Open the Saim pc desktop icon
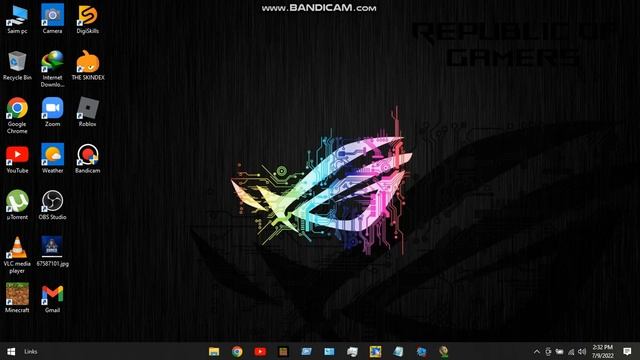Screen dimensions: 640x360 pyautogui.click(x=17, y=19)
